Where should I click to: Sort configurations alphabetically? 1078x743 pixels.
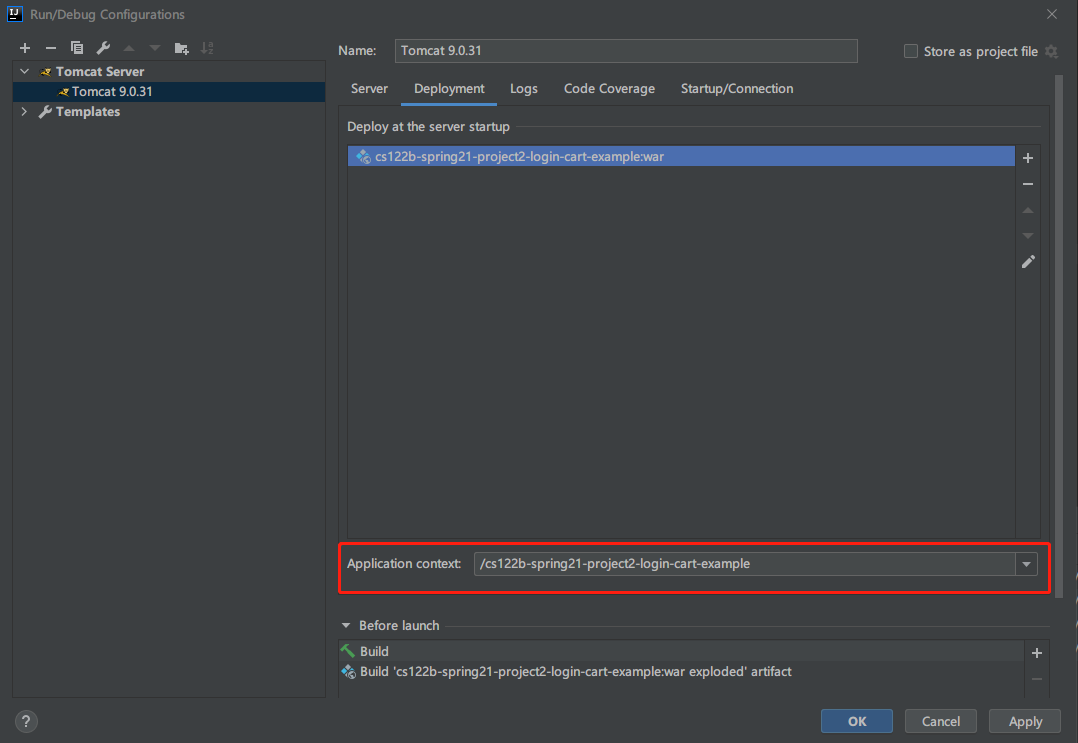207,48
